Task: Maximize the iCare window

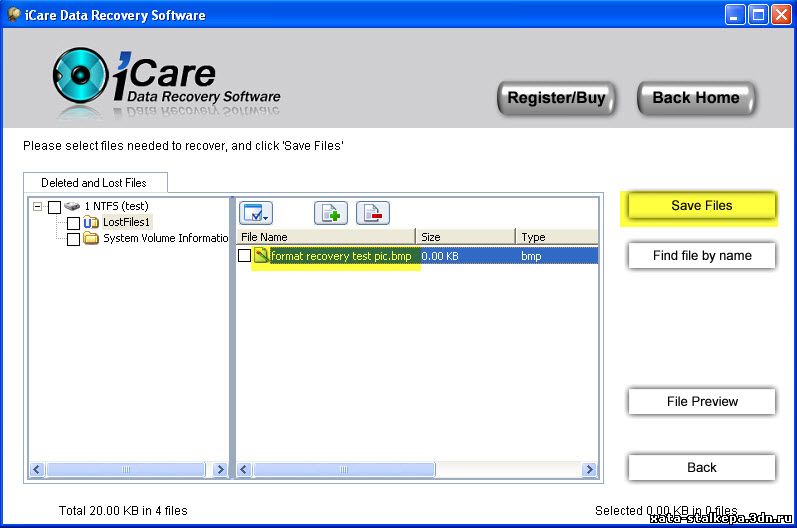Action: pyautogui.click(x=758, y=15)
